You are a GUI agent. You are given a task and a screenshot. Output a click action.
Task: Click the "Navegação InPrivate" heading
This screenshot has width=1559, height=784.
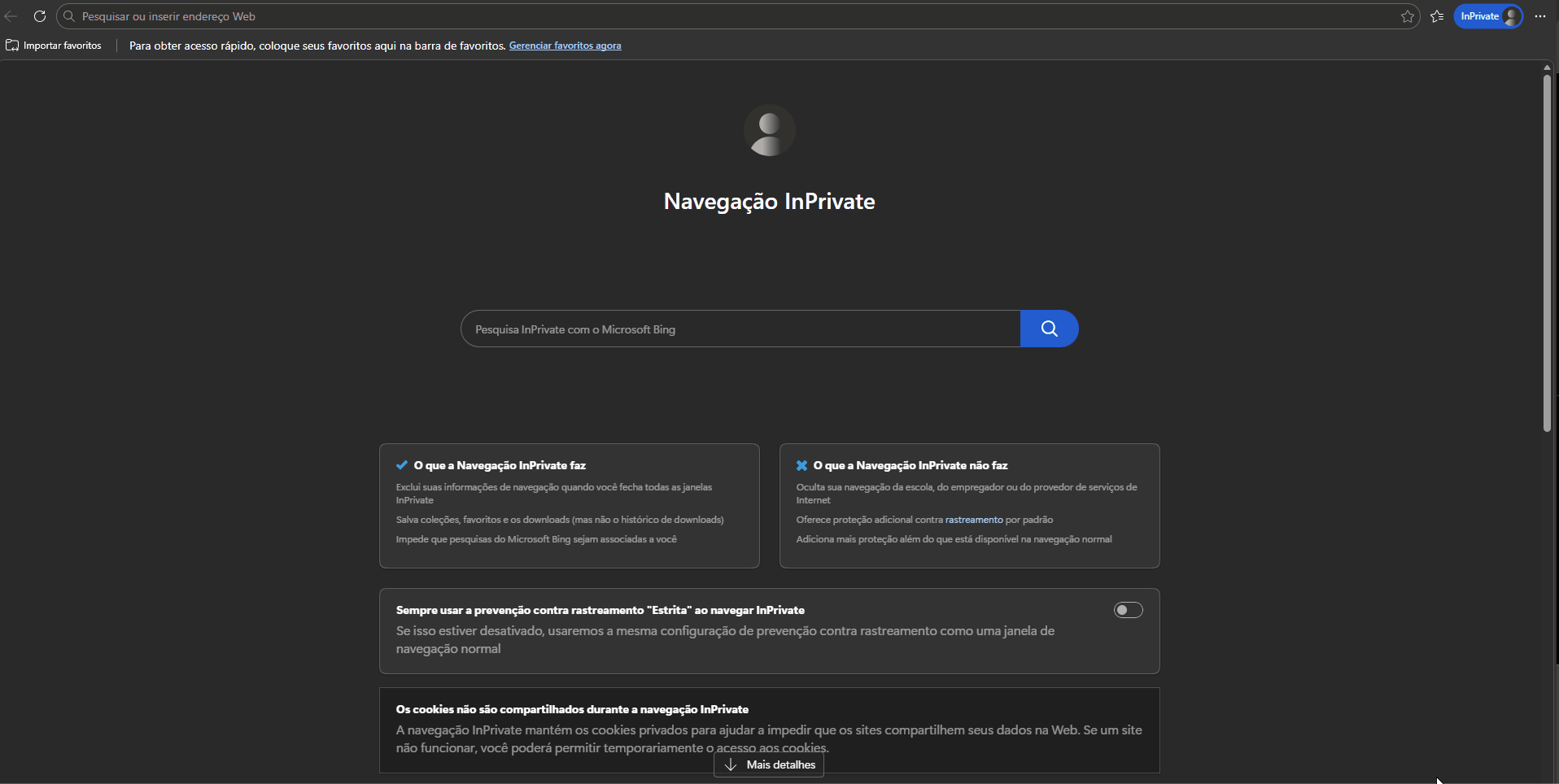(769, 202)
